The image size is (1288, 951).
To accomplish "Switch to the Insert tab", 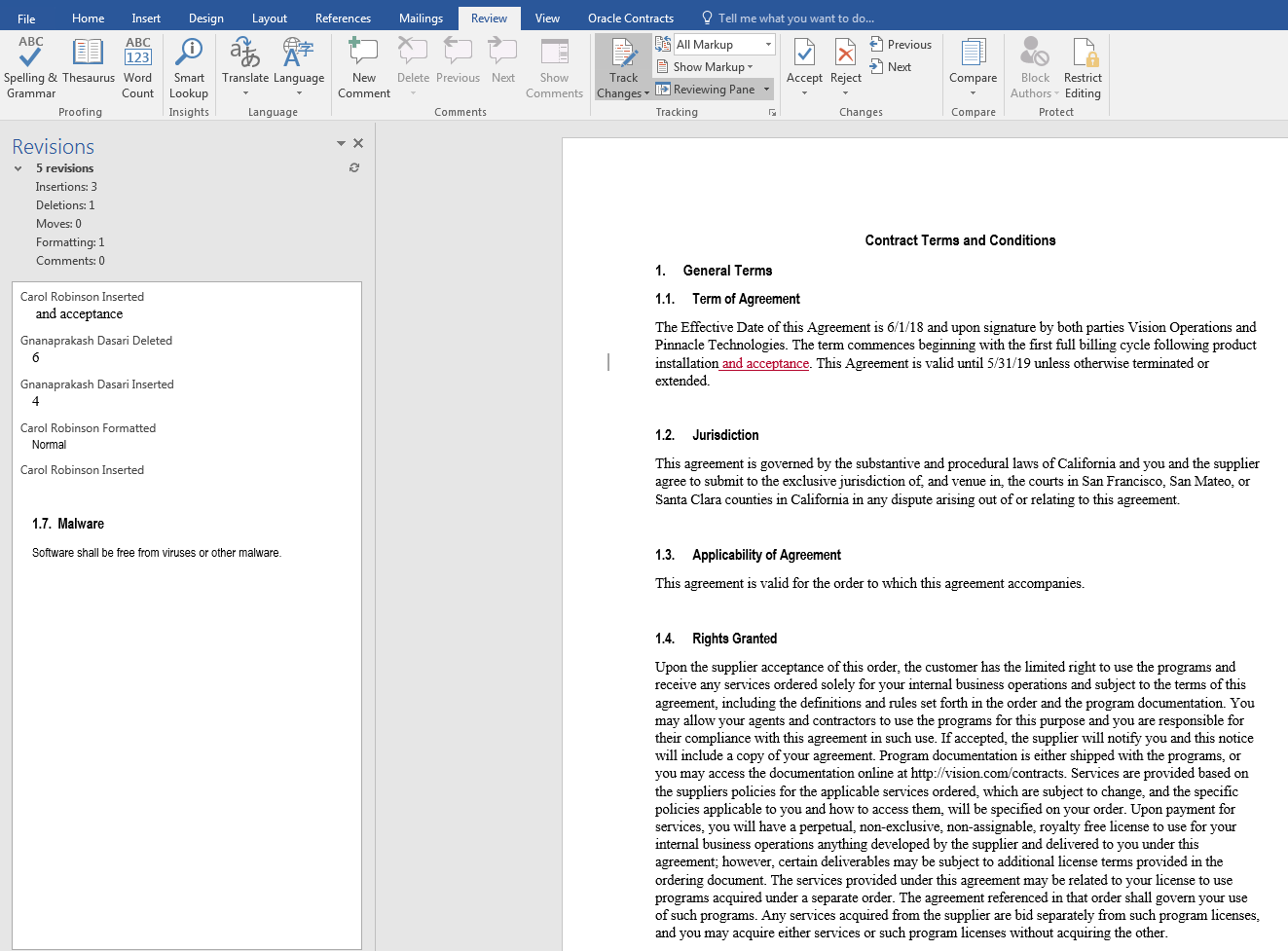I will tap(146, 18).
